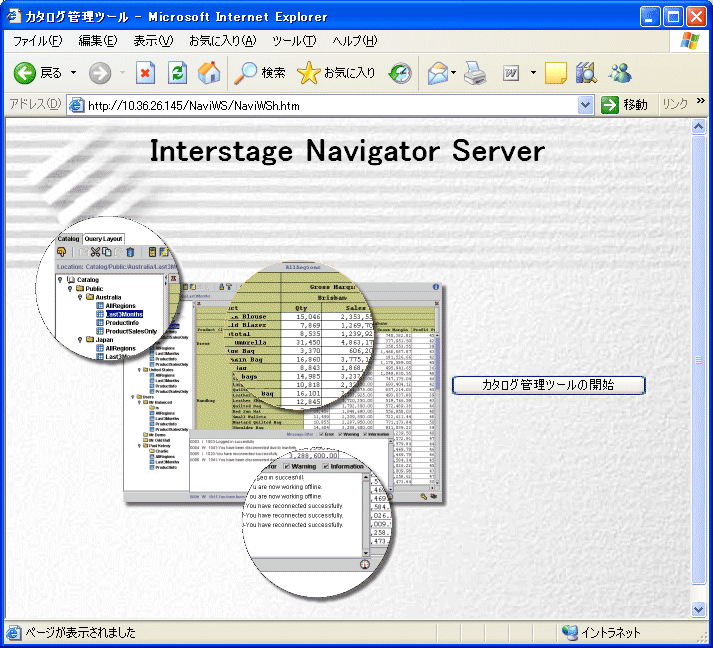
Task: Click the 移動 Go button
Action: pos(624,105)
